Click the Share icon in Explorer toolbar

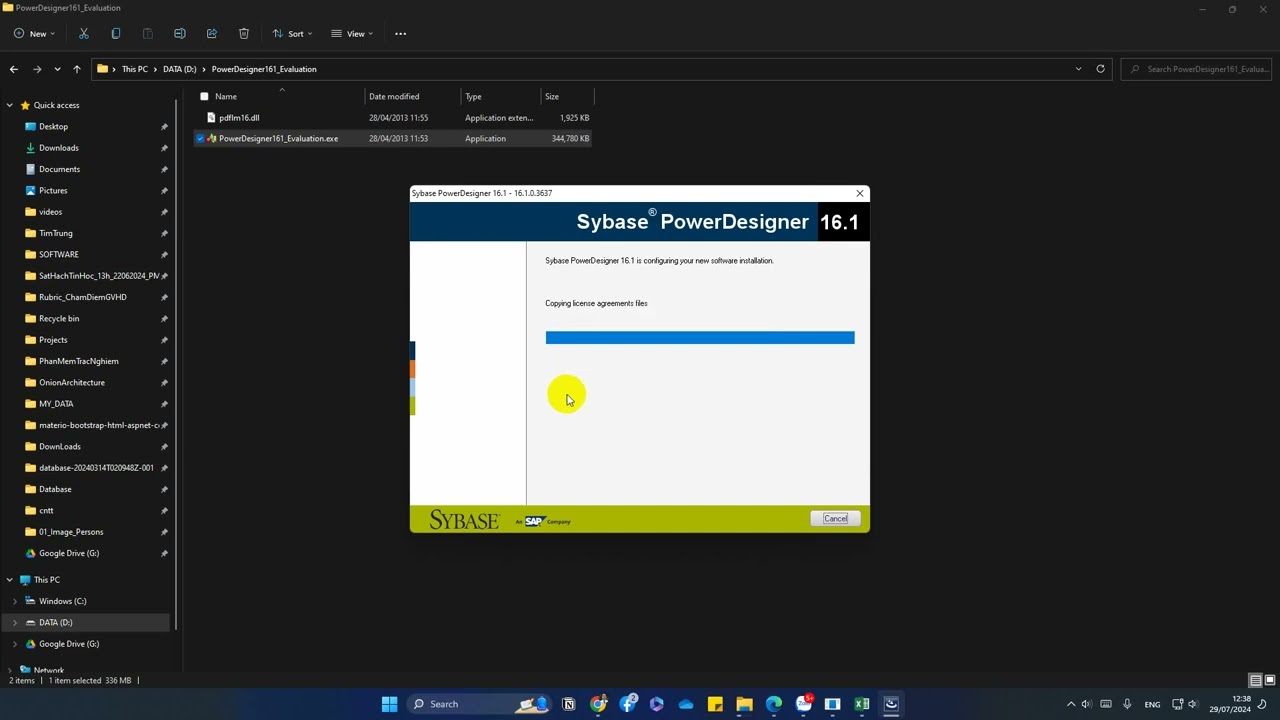click(212, 34)
